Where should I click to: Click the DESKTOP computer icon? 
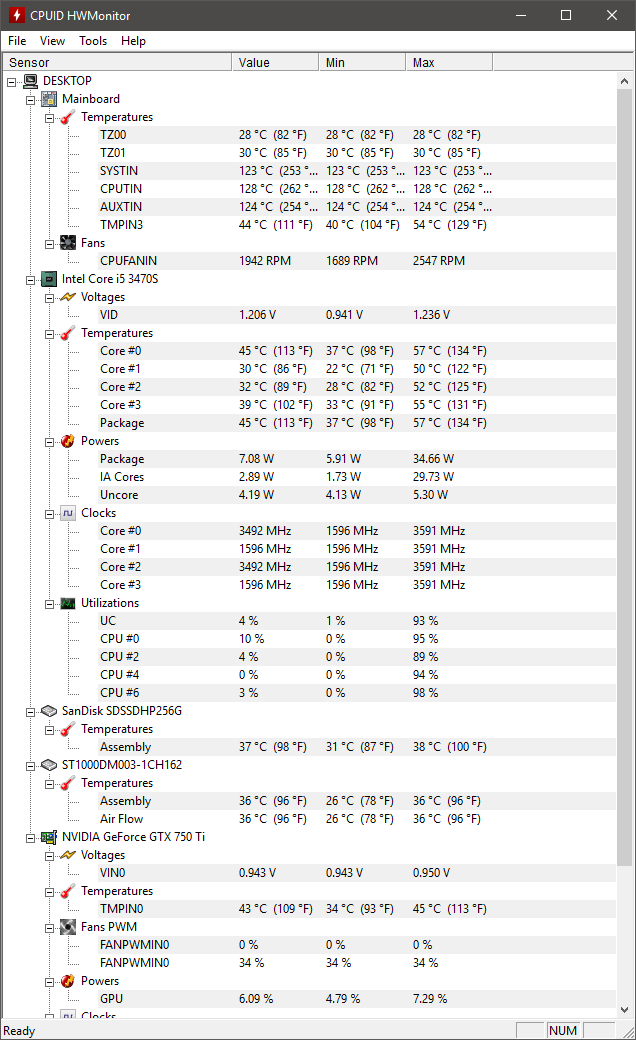31,81
